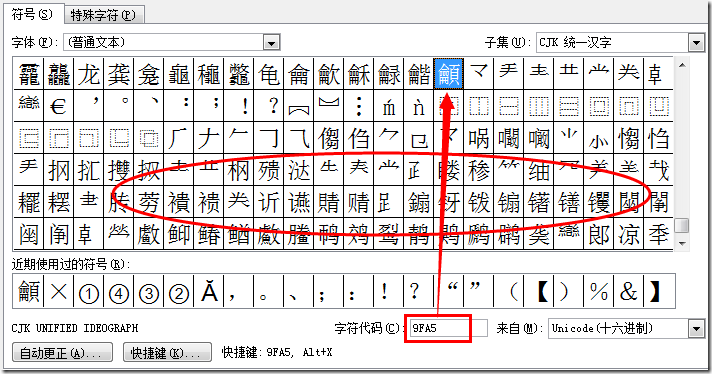This screenshot has width=712, height=374.
Task: Select the 龙 character in symbol grid
Action: (89, 74)
